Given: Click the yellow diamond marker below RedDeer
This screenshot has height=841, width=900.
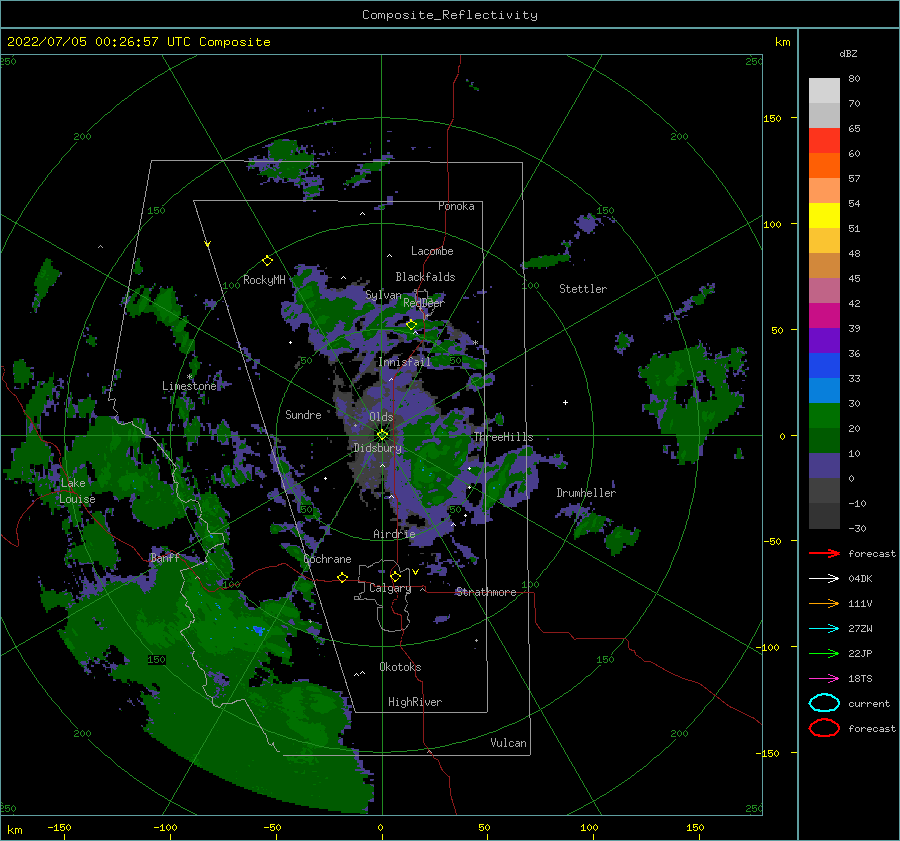Looking at the screenshot, I should click(411, 325).
